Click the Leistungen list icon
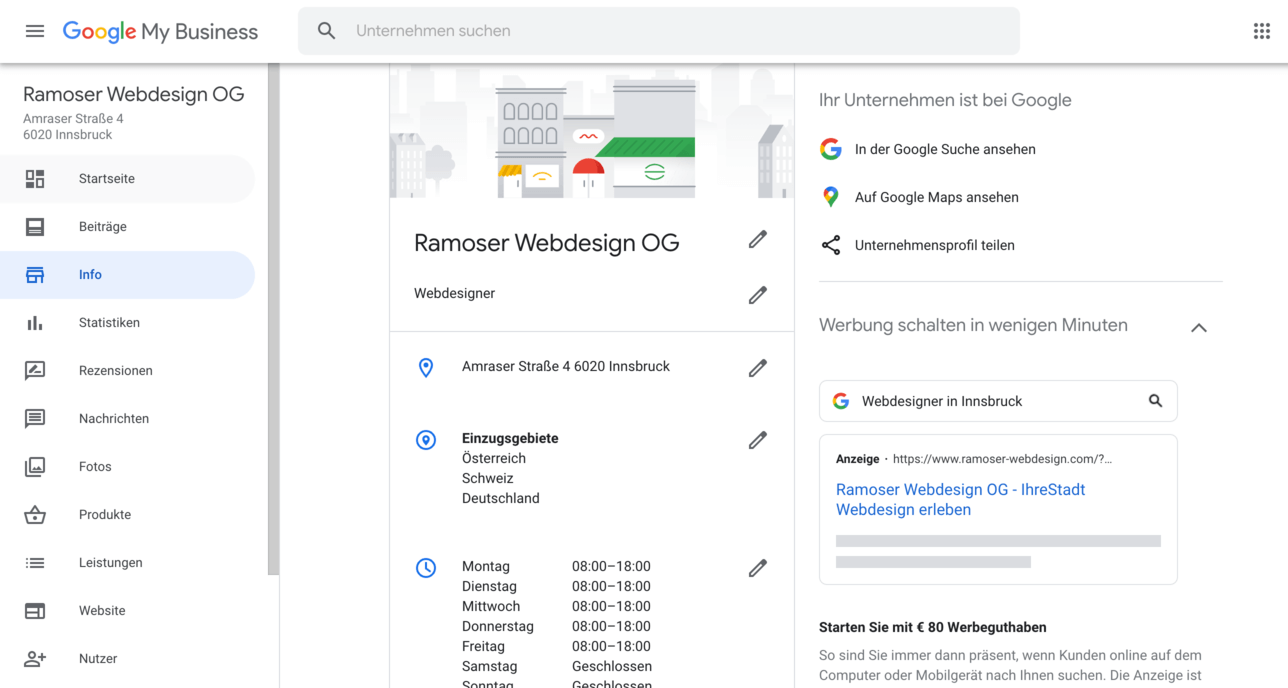This screenshot has width=1288, height=688. (x=35, y=563)
